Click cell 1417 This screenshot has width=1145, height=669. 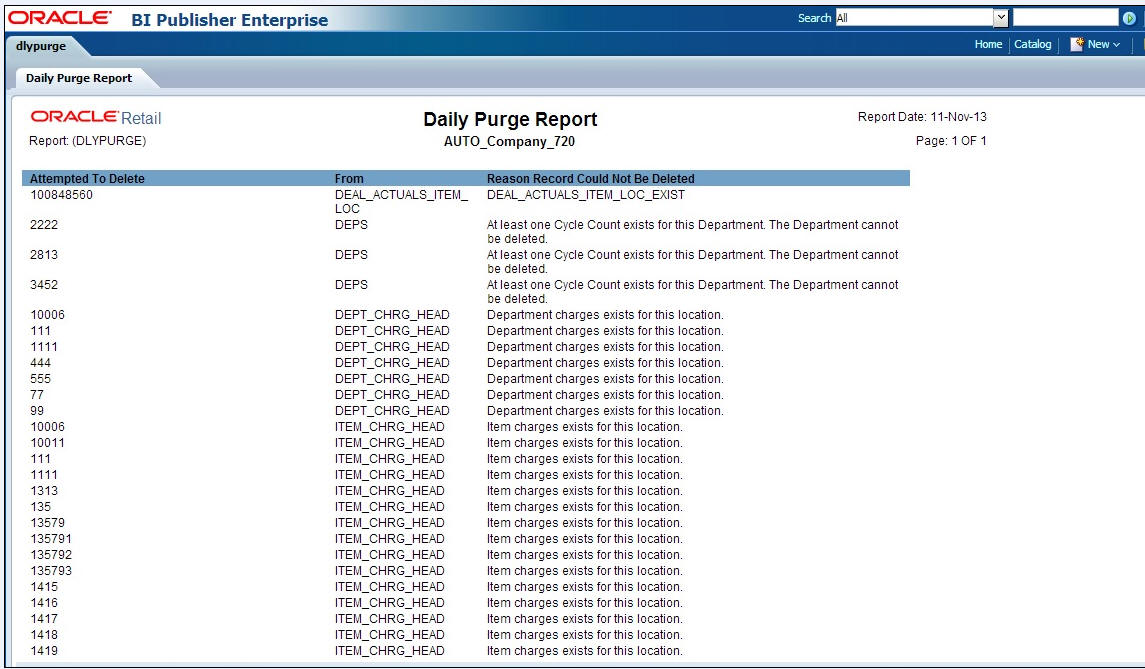tap(44, 619)
